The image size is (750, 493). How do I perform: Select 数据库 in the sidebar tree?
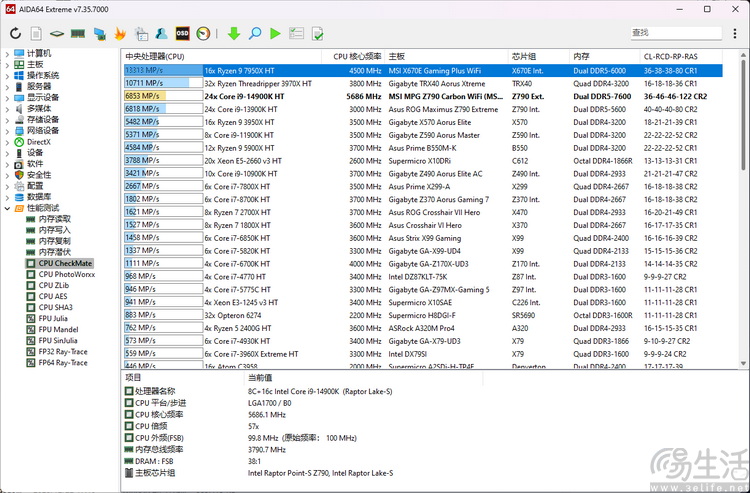point(39,197)
